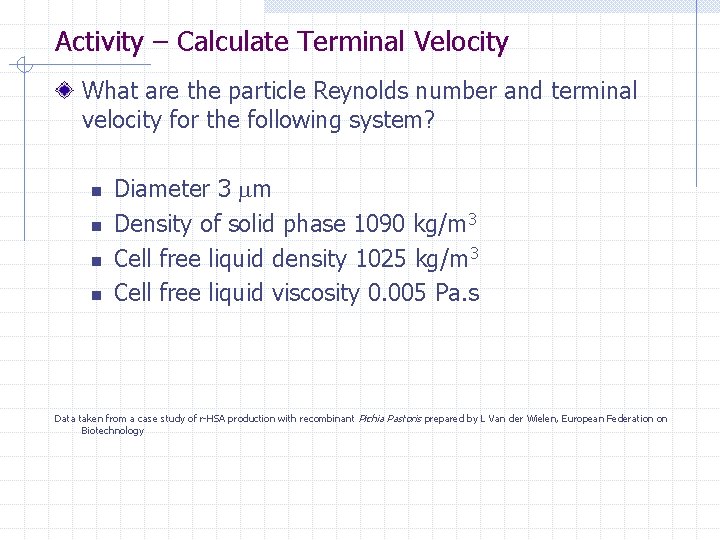This screenshot has height=540, width=720.
Task: Click 'Cell free liquid density 1025 kg/m3'
Action: [296, 258]
